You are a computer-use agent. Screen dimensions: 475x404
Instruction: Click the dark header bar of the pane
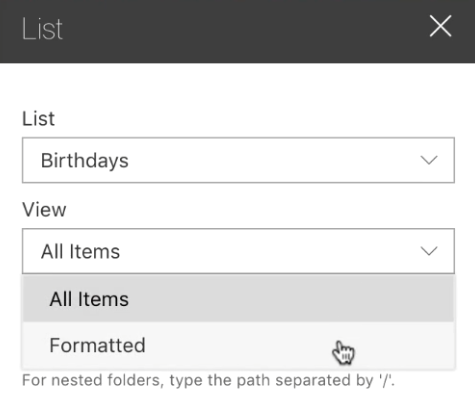(x=237, y=31)
